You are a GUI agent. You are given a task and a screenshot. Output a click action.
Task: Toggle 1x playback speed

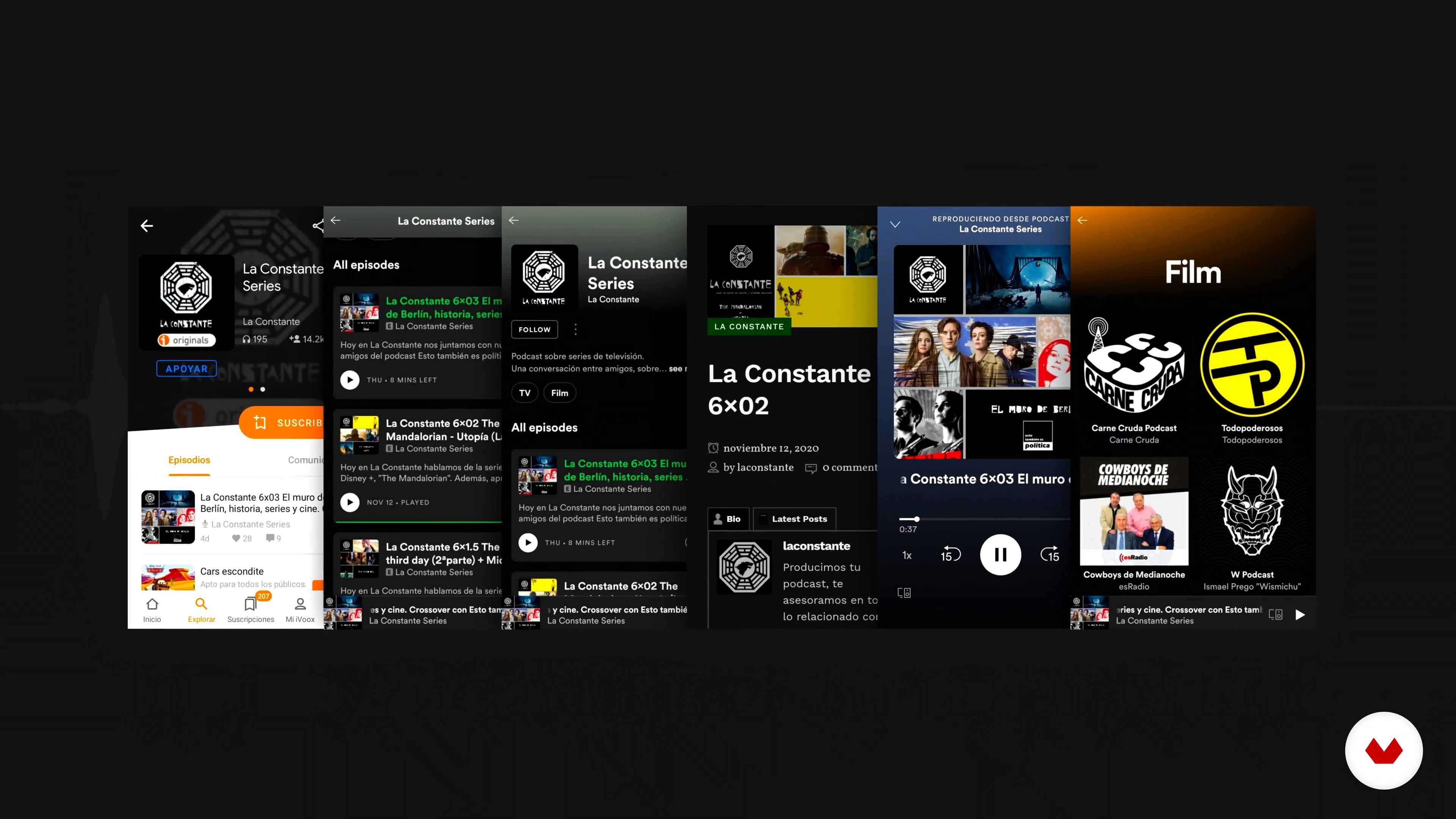[907, 555]
